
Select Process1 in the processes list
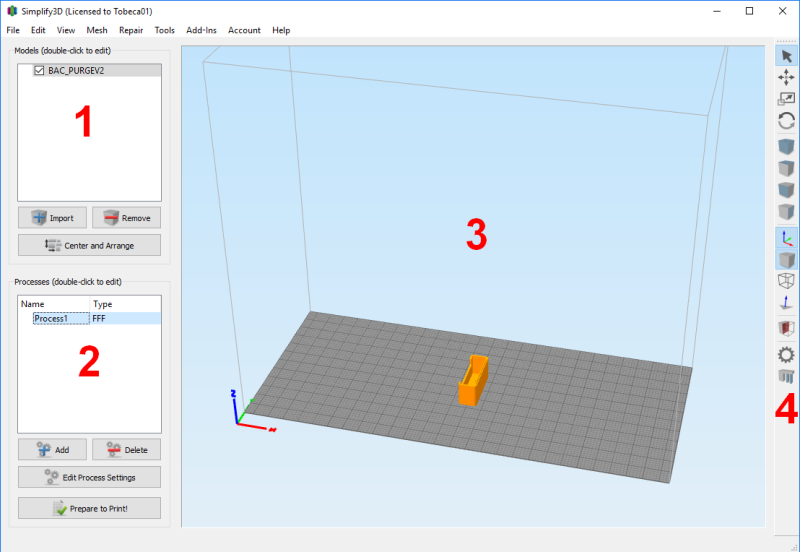pyautogui.click(x=50, y=318)
